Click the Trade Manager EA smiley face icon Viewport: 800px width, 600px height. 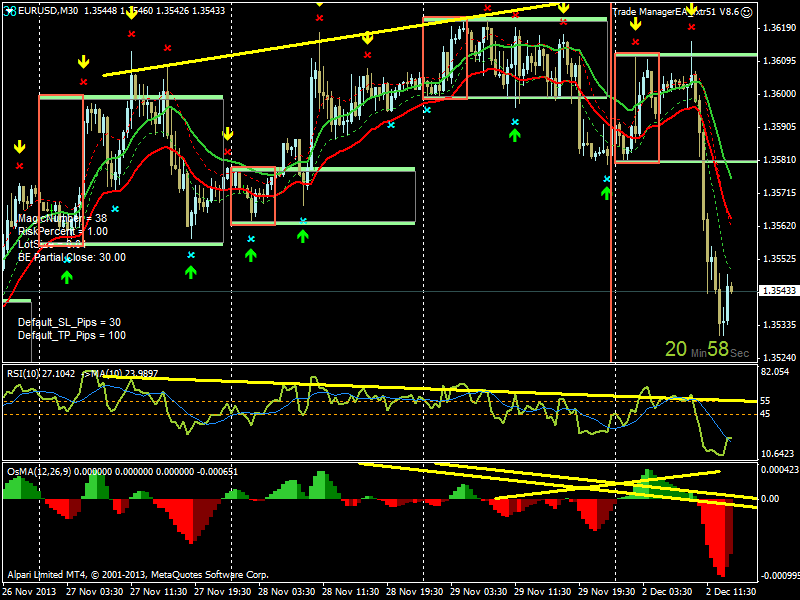pyautogui.click(x=746, y=12)
